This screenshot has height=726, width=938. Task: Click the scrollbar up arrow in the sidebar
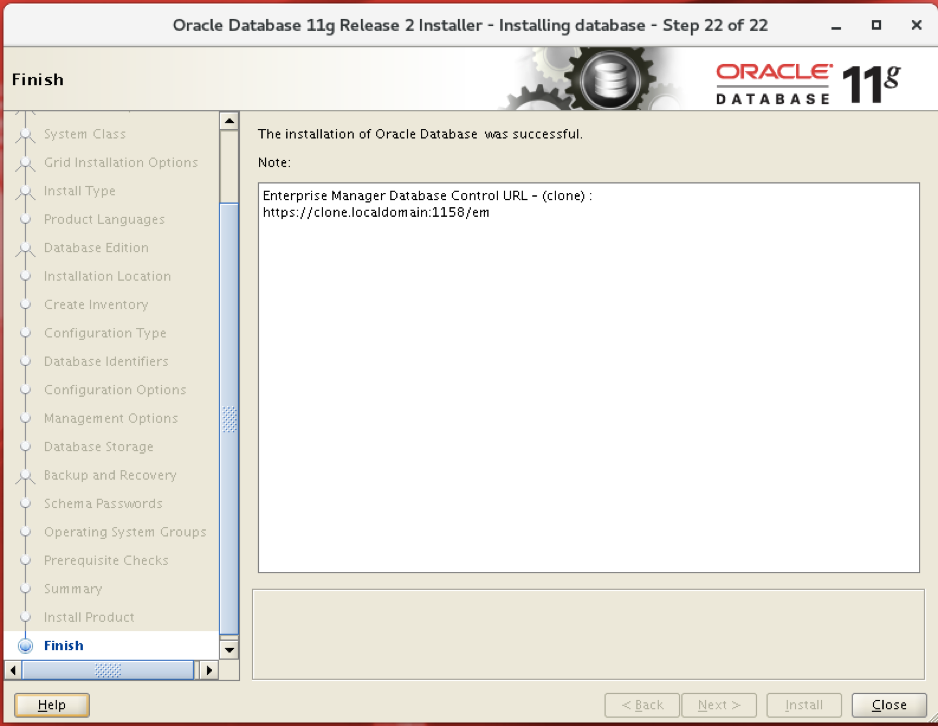click(230, 119)
